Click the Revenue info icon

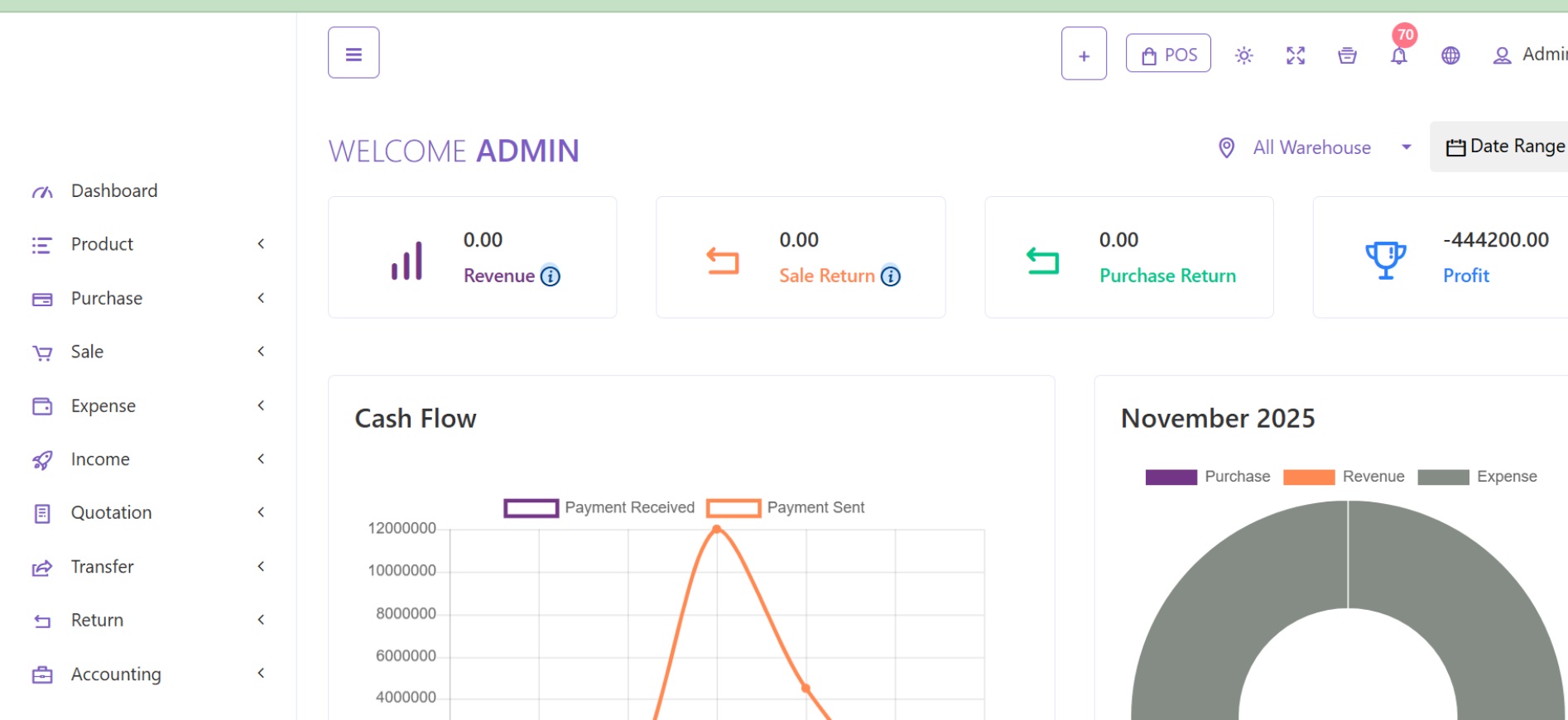click(551, 276)
